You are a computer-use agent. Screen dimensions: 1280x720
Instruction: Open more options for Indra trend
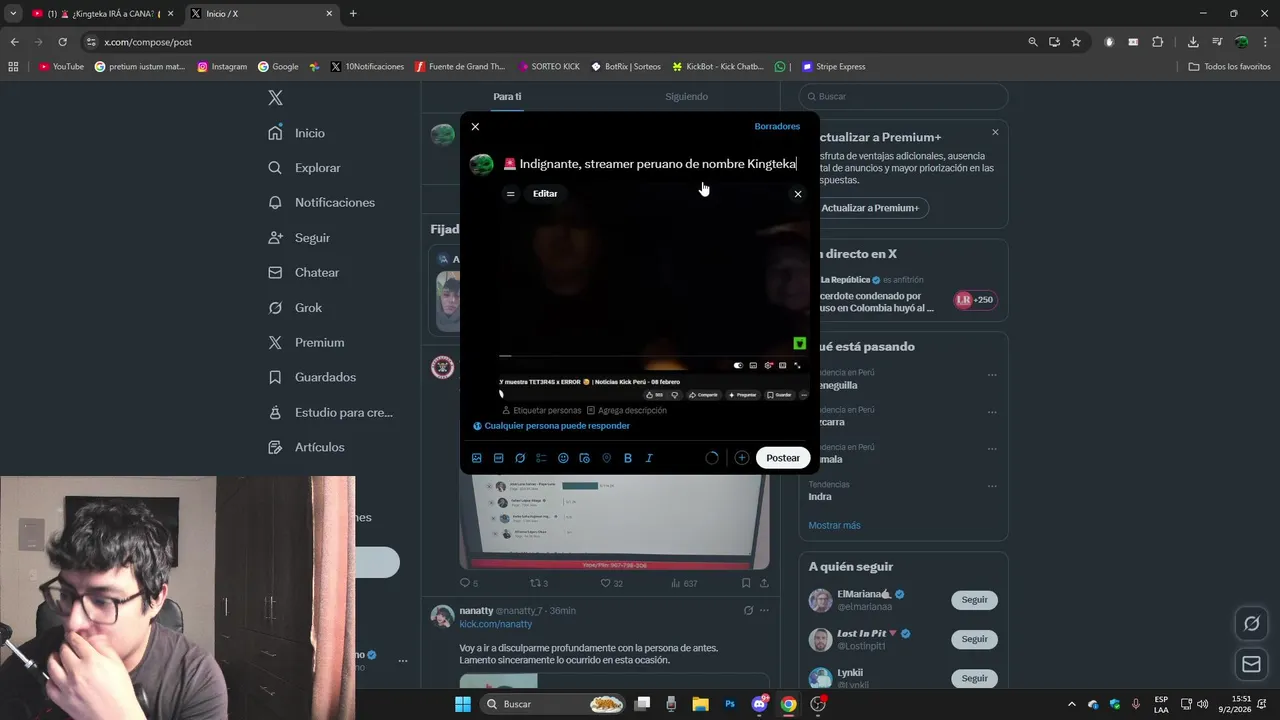pos(992,487)
